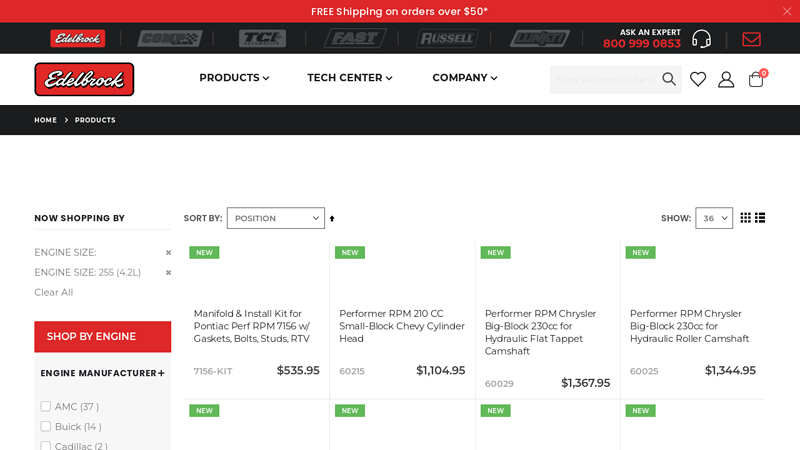Click Clear All filters
This screenshot has width=800, height=450.
(x=54, y=292)
